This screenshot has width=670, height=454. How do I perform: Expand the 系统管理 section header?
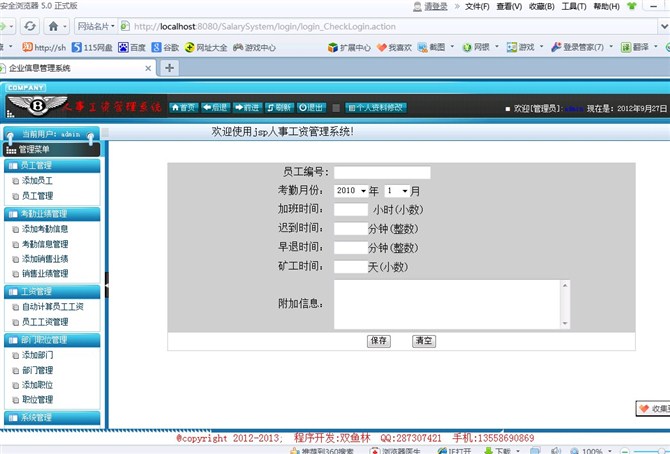point(52,418)
